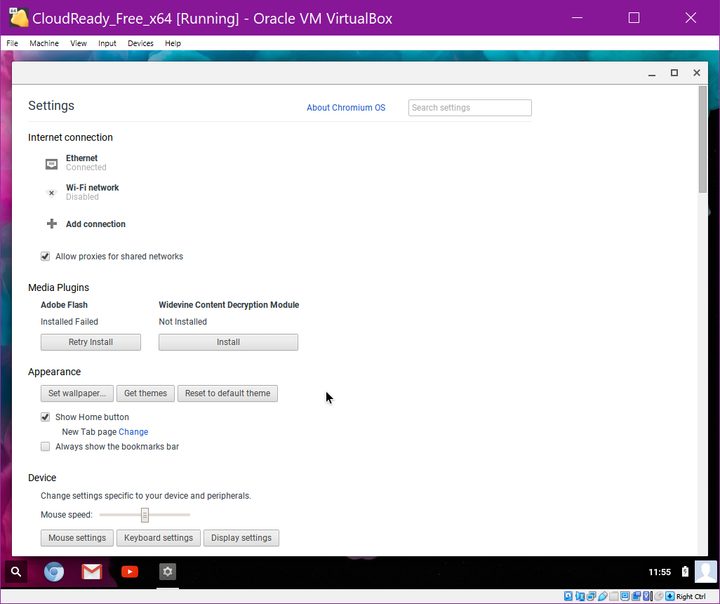Close the Chromium OS Settings window
The image size is (720, 604).
697,73
